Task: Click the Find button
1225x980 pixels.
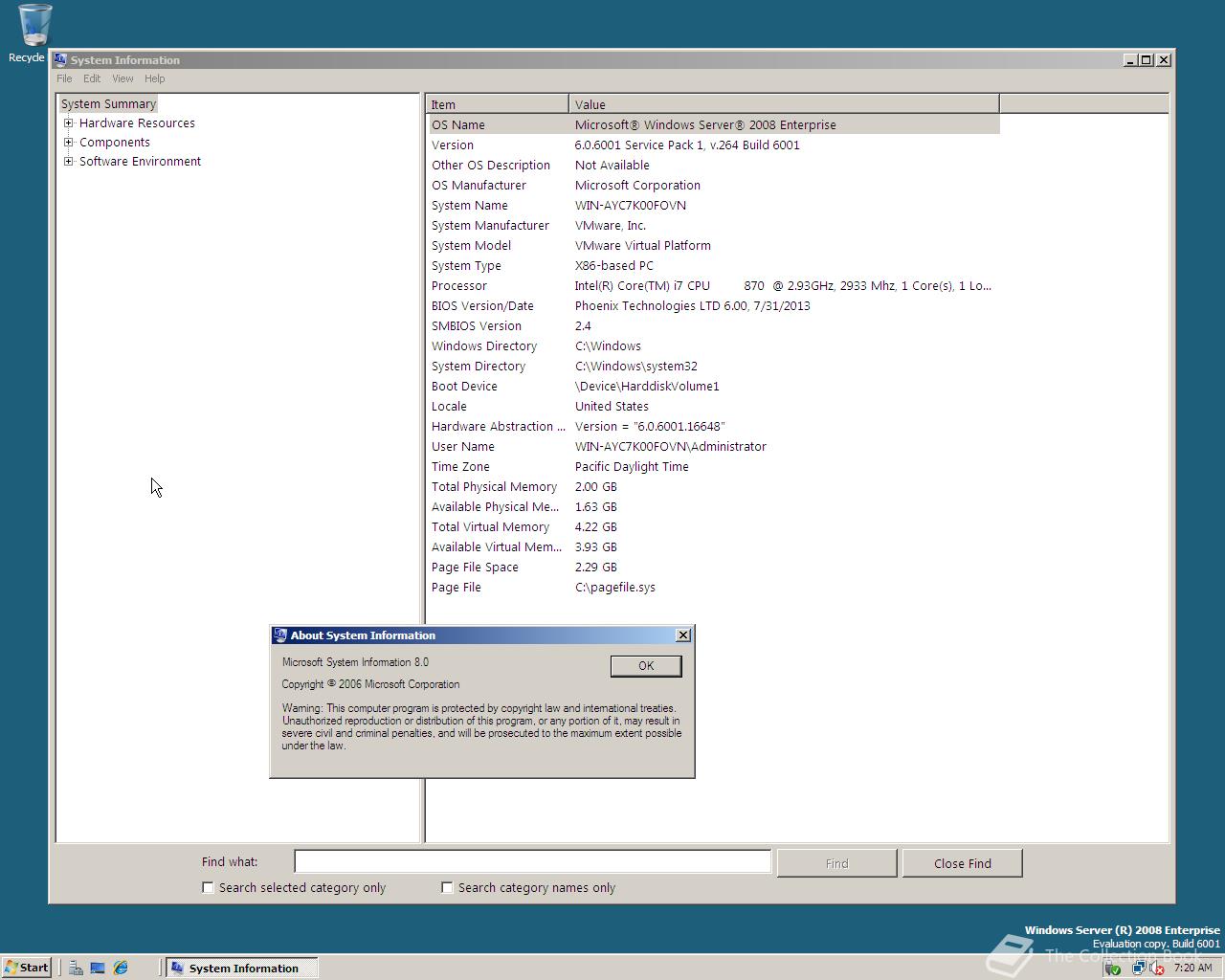Action: 836,863
